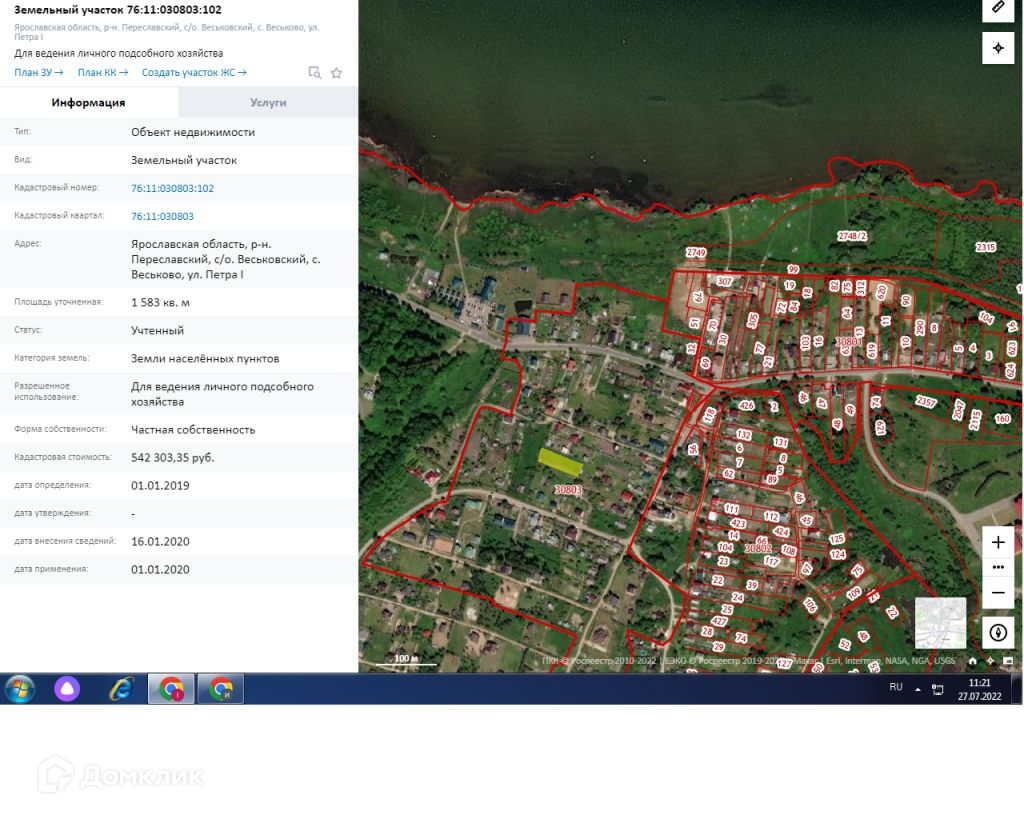1024x819 pixels.
Task: Show hidden system tray icons arrow
Action: (918, 688)
